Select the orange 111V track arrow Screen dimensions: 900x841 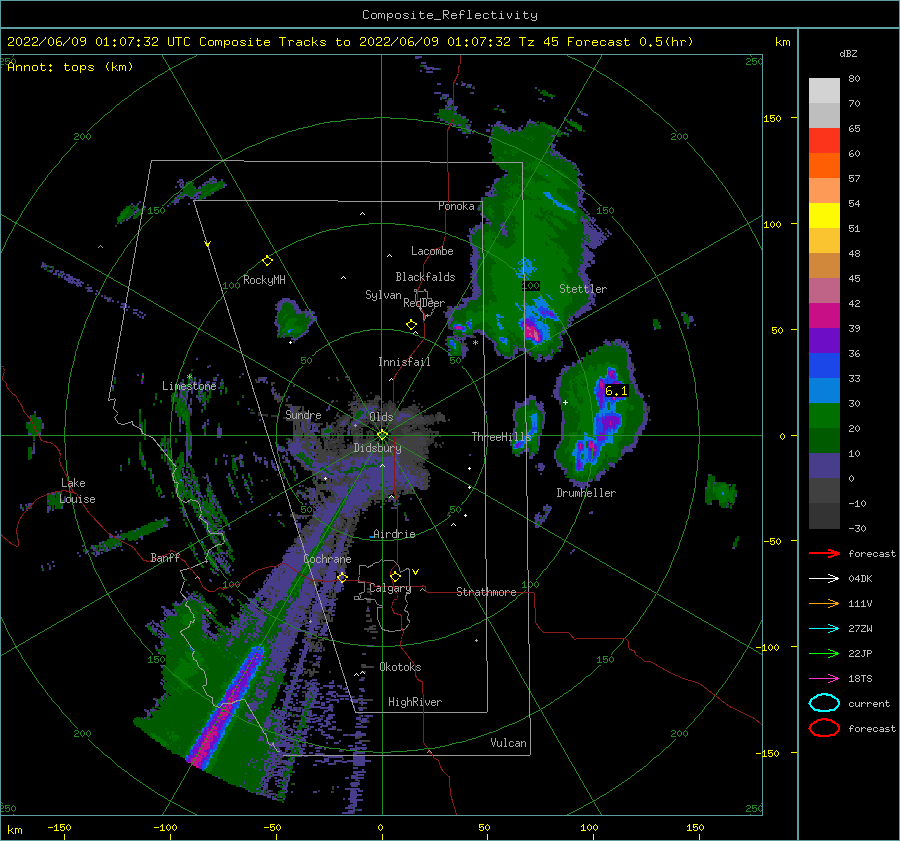click(x=824, y=603)
